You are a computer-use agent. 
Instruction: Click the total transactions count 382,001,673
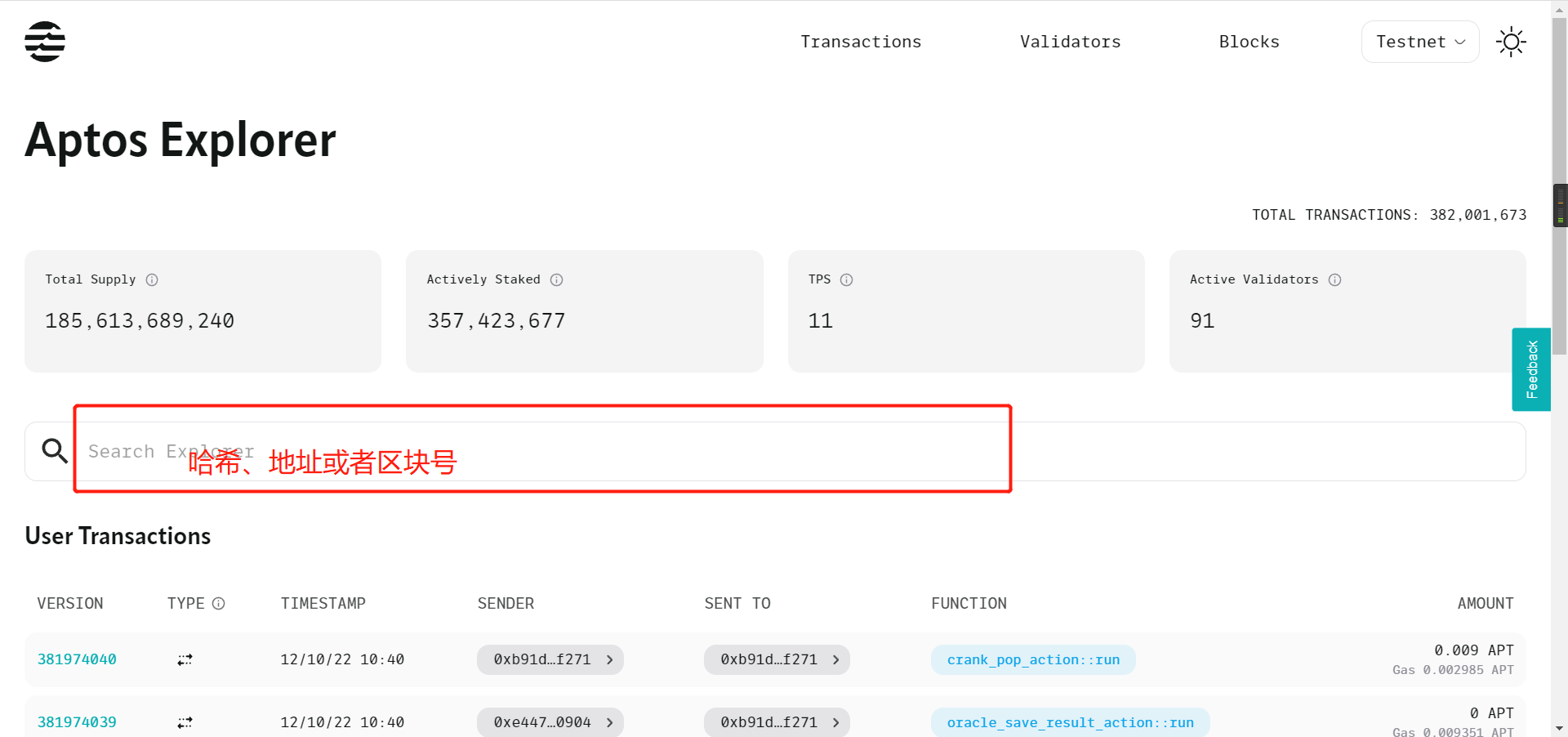(x=1477, y=215)
